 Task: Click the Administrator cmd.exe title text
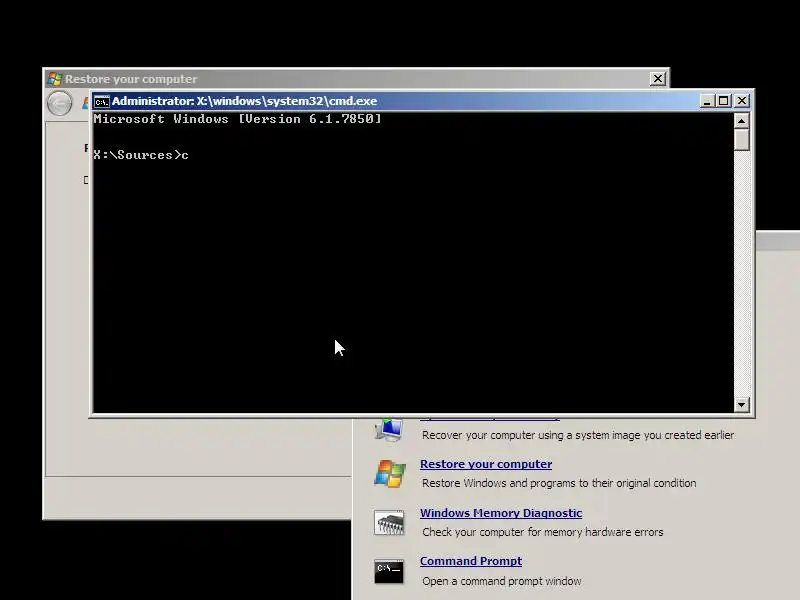click(x=244, y=101)
